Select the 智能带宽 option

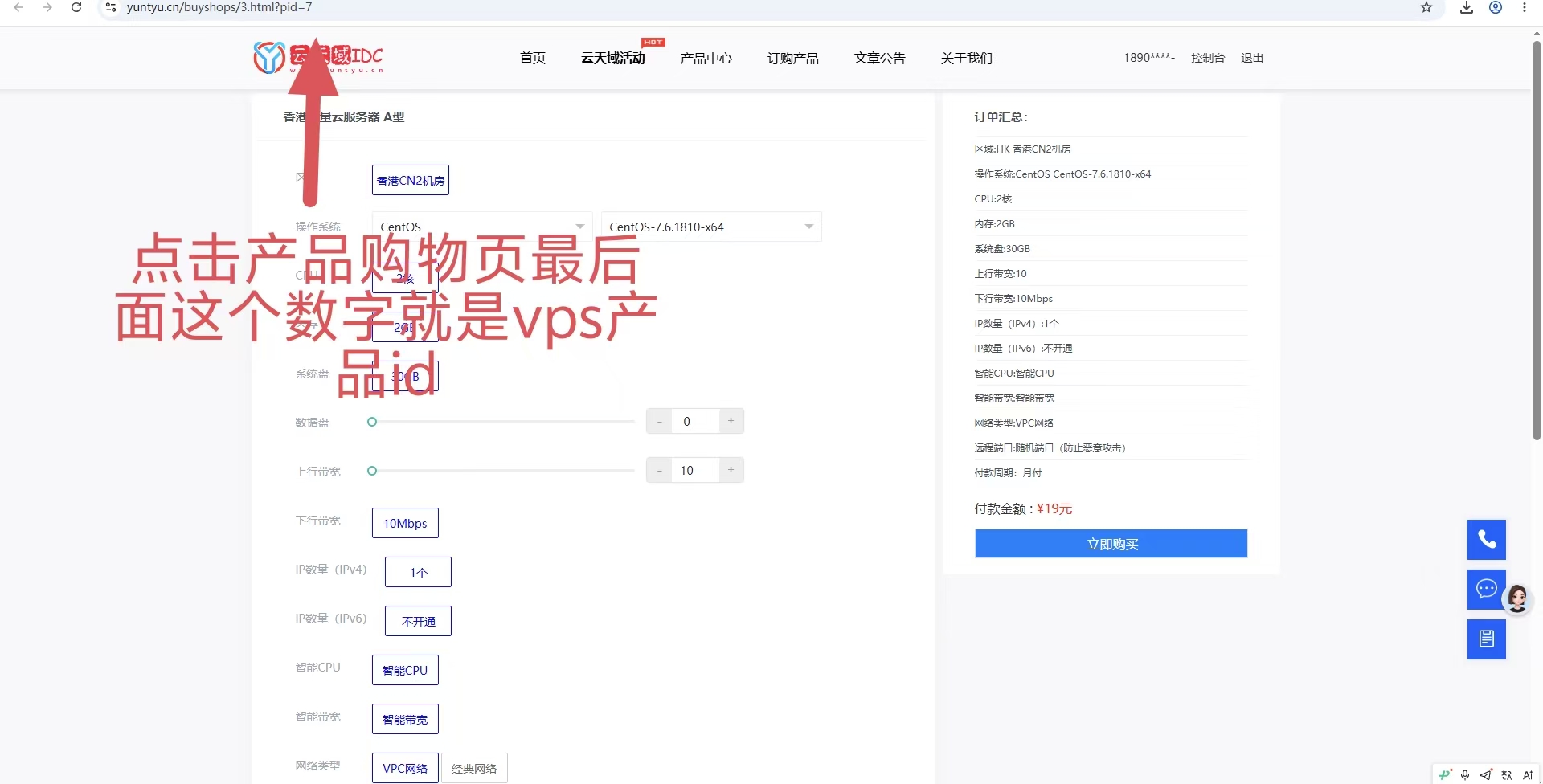point(405,719)
